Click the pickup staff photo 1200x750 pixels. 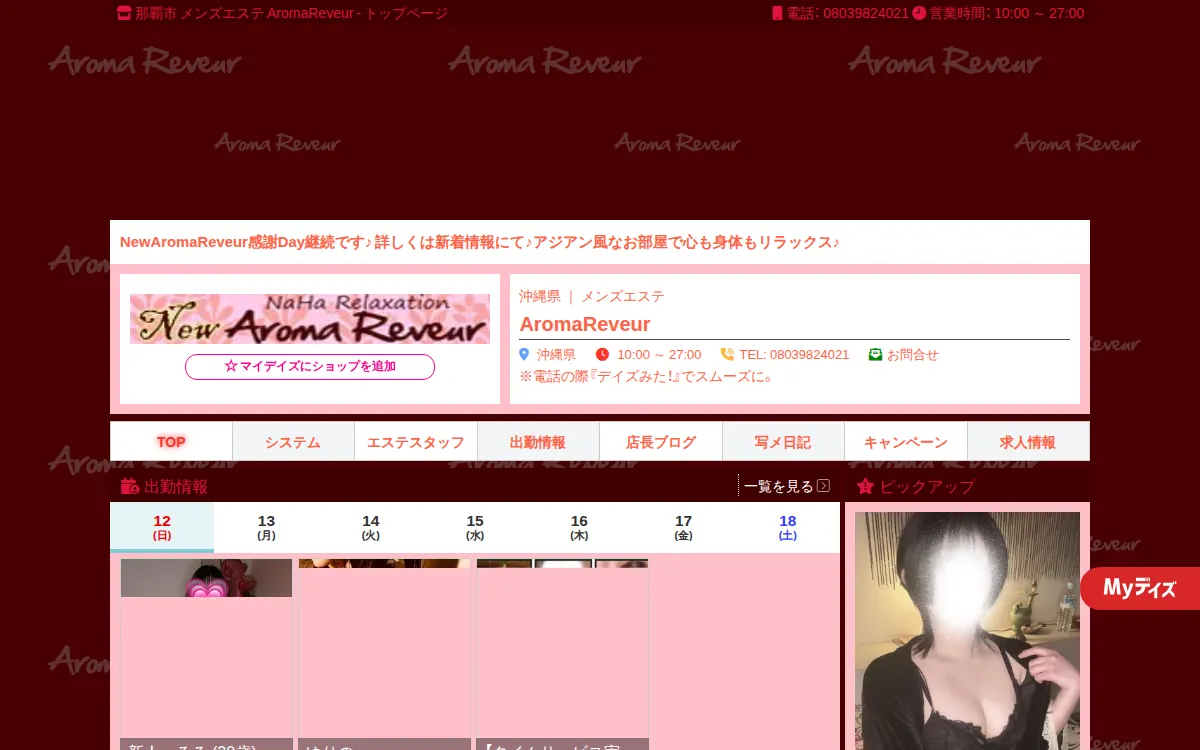coord(967,631)
